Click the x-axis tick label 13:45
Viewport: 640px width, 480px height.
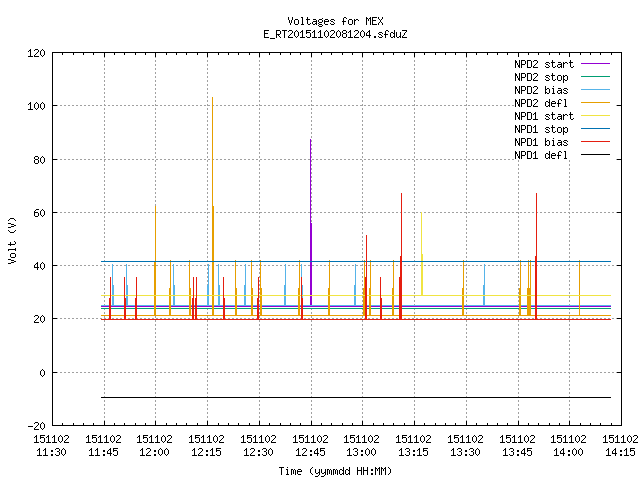[x=517, y=452]
